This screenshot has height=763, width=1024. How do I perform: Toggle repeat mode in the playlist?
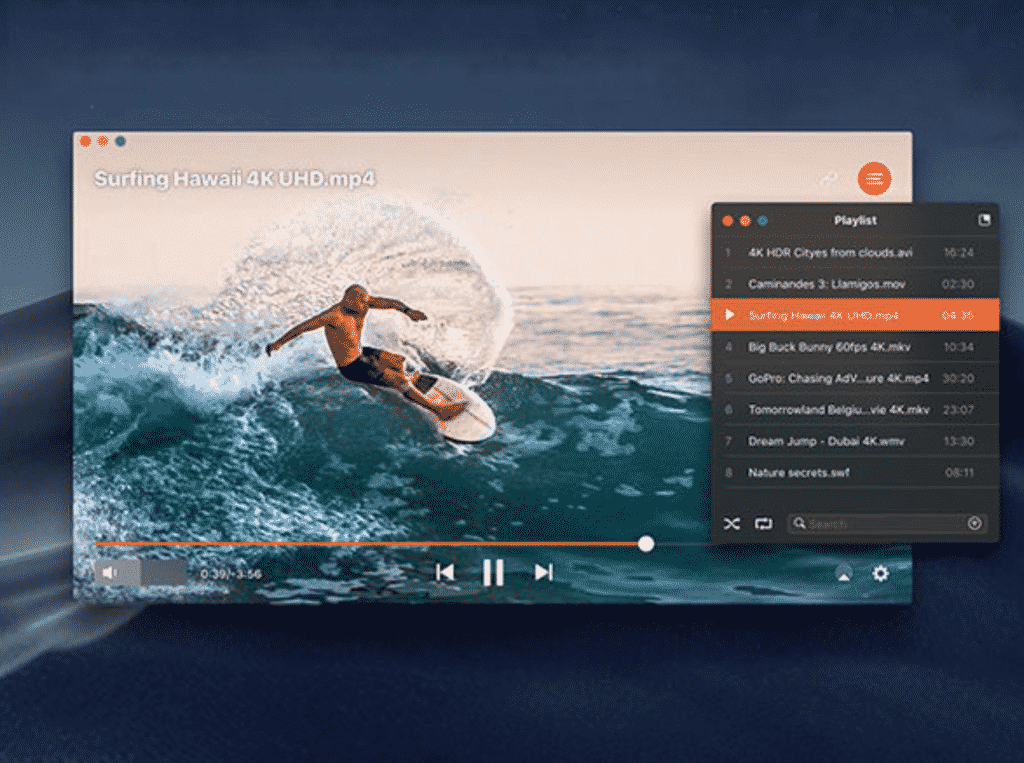click(764, 523)
